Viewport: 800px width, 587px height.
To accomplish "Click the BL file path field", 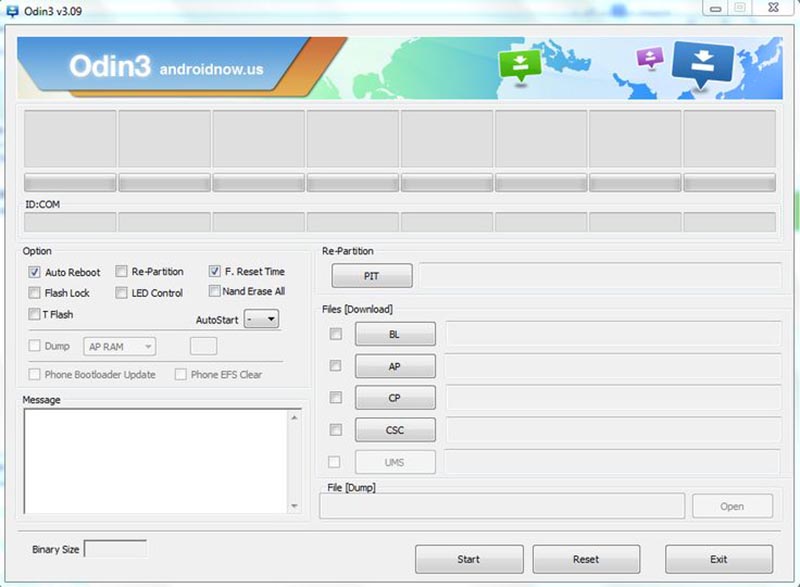I will 613,334.
